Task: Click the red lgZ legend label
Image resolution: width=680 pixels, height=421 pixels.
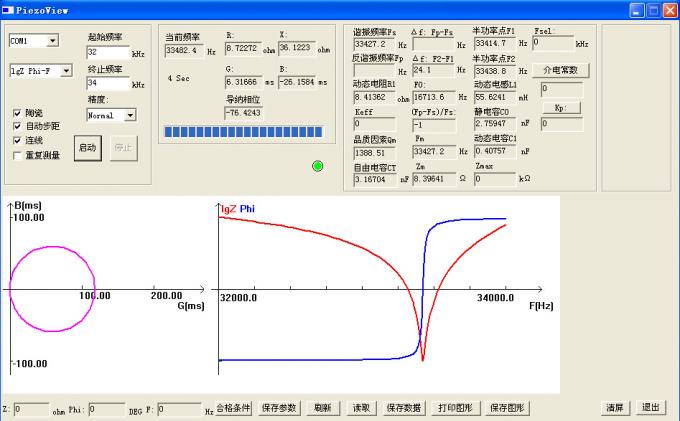Action: click(x=229, y=209)
